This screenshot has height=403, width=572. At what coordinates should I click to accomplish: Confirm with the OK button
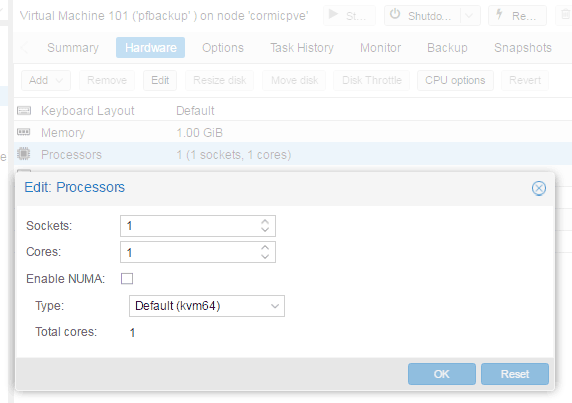coord(442,374)
